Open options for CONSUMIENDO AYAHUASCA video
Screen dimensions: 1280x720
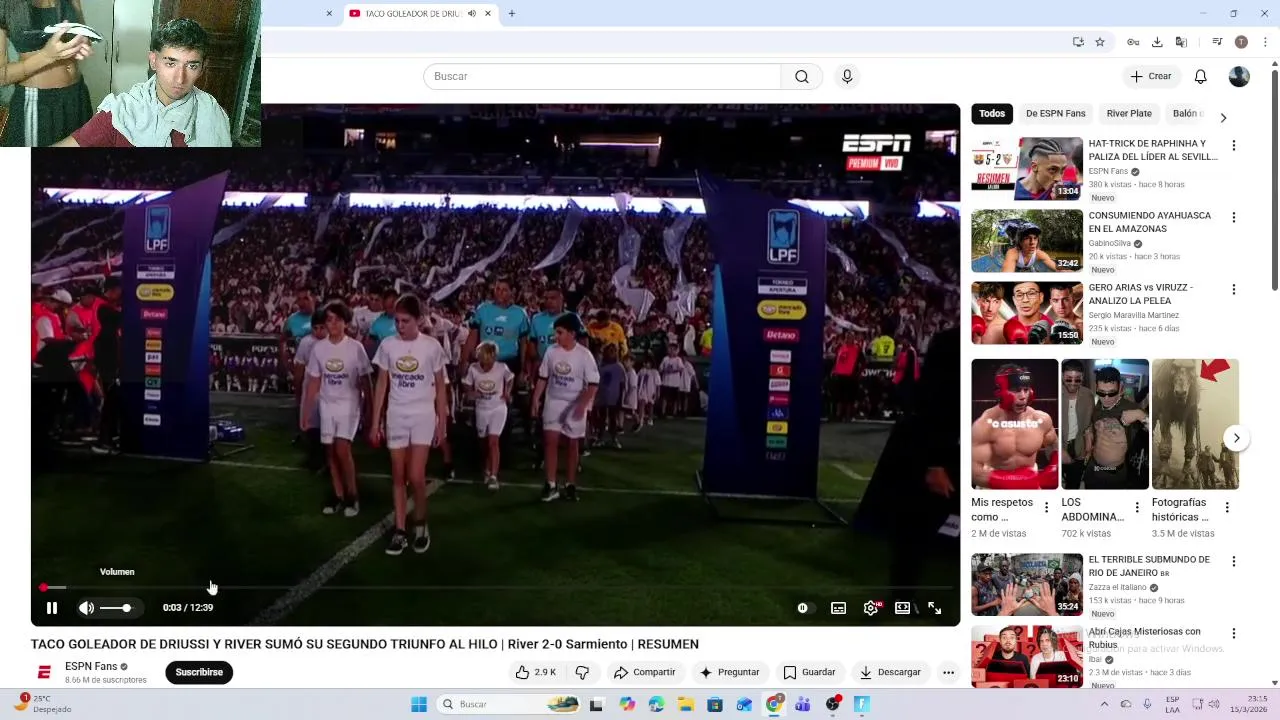[1233, 218]
